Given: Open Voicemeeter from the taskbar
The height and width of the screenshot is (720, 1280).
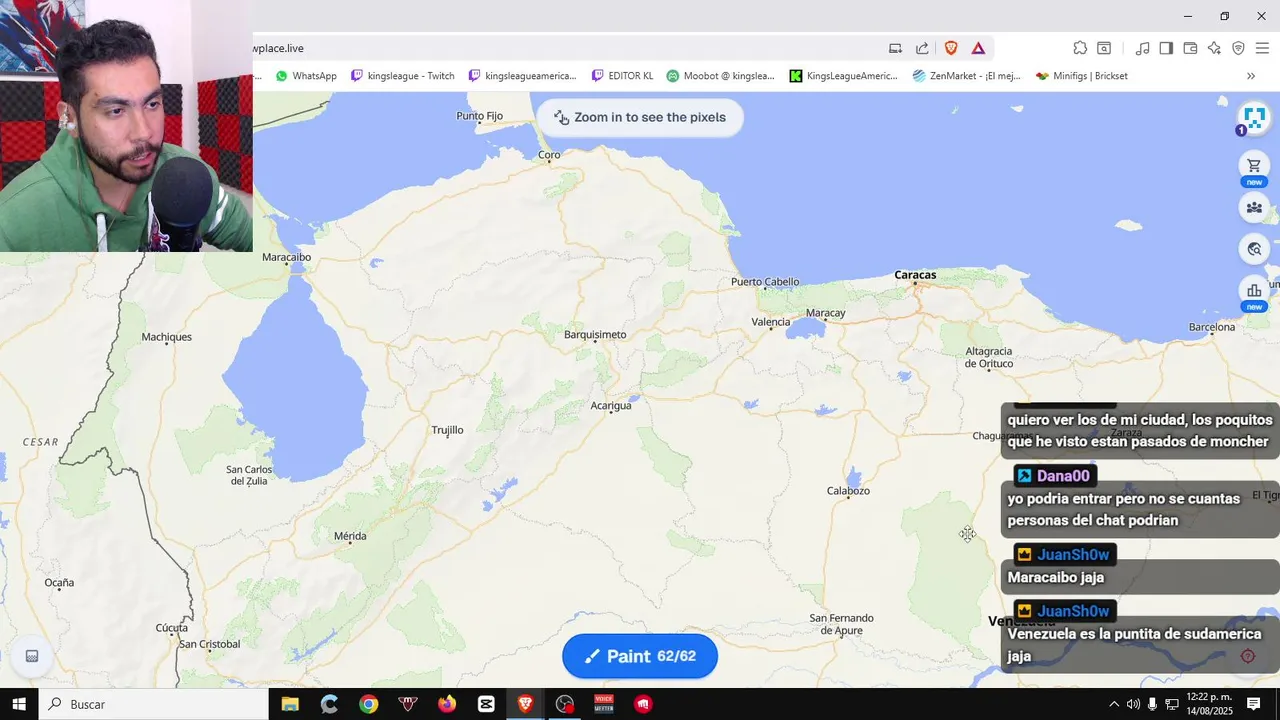Looking at the screenshot, I should click(604, 704).
